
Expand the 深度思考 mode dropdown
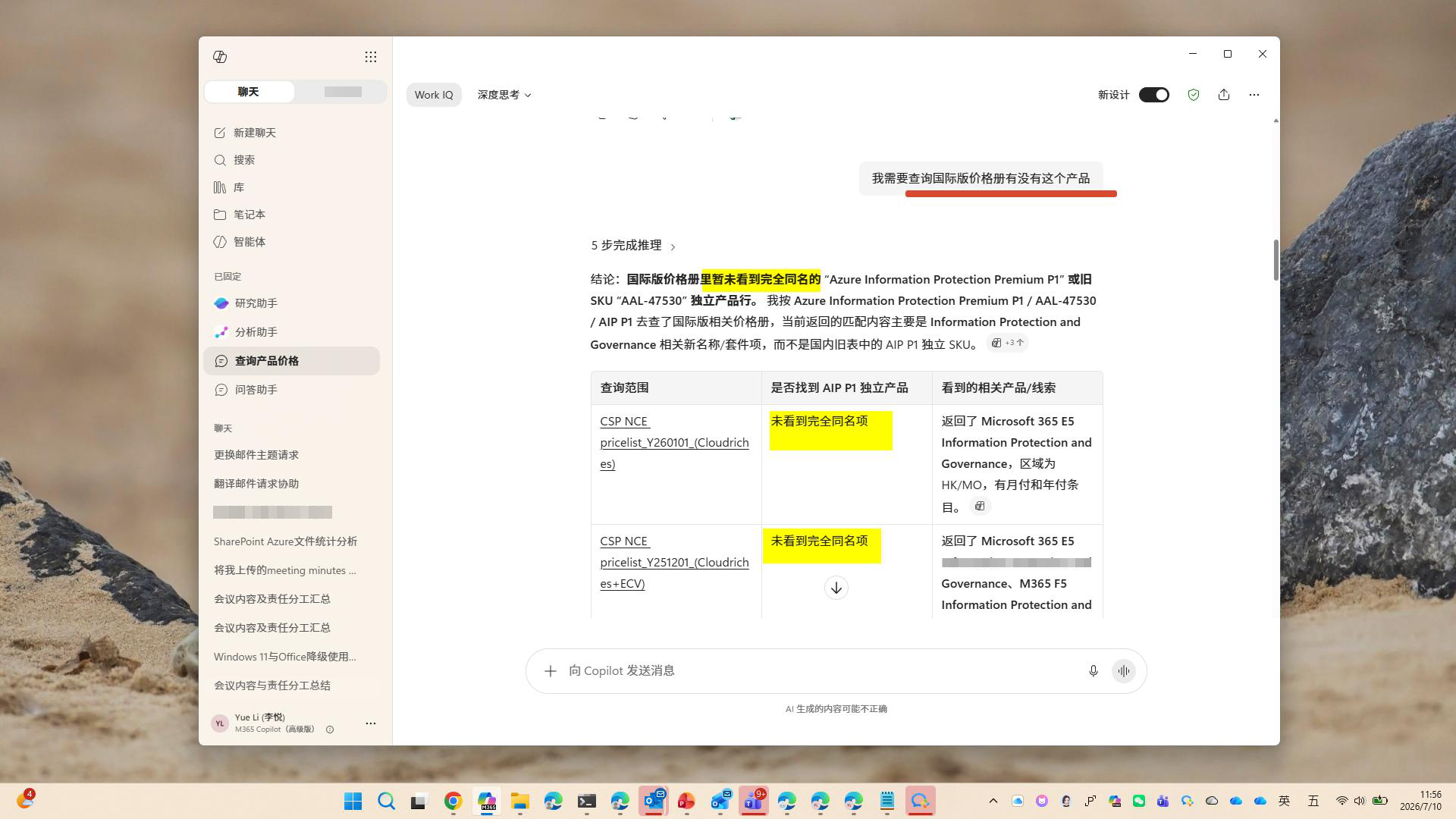[x=504, y=95]
